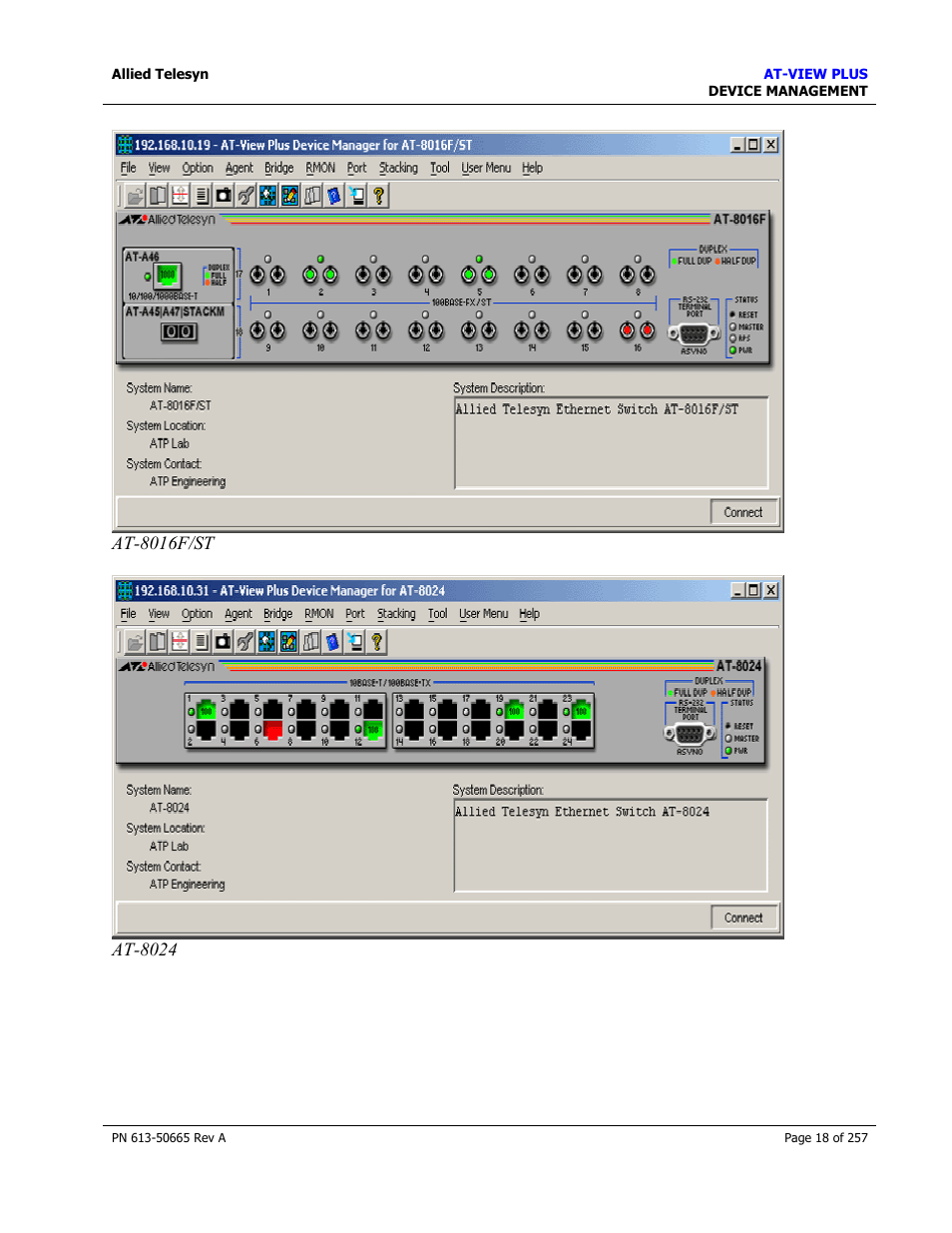The height and width of the screenshot is (1233, 952).
Task: Select the red fiber port 16 on AT-8016F
Action: [x=637, y=330]
